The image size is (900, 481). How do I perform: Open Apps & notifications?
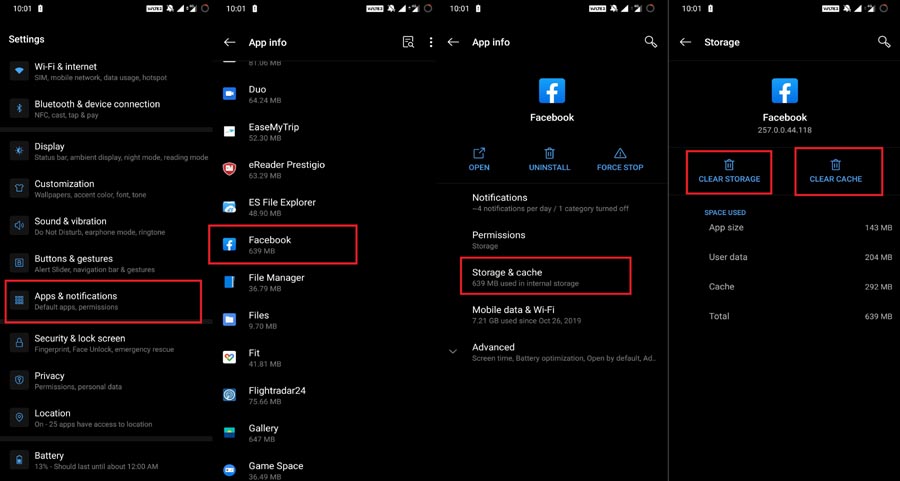pos(103,301)
